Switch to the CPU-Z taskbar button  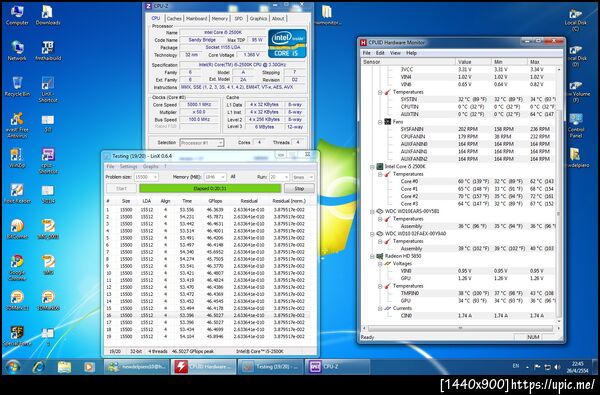tap(338, 367)
